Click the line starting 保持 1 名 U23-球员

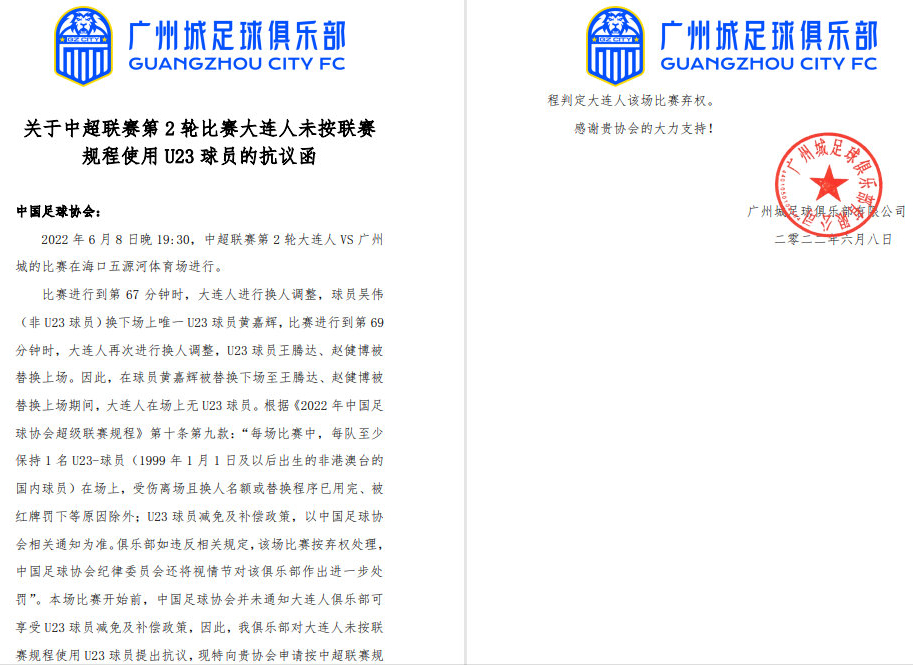pyautogui.click(x=200, y=461)
